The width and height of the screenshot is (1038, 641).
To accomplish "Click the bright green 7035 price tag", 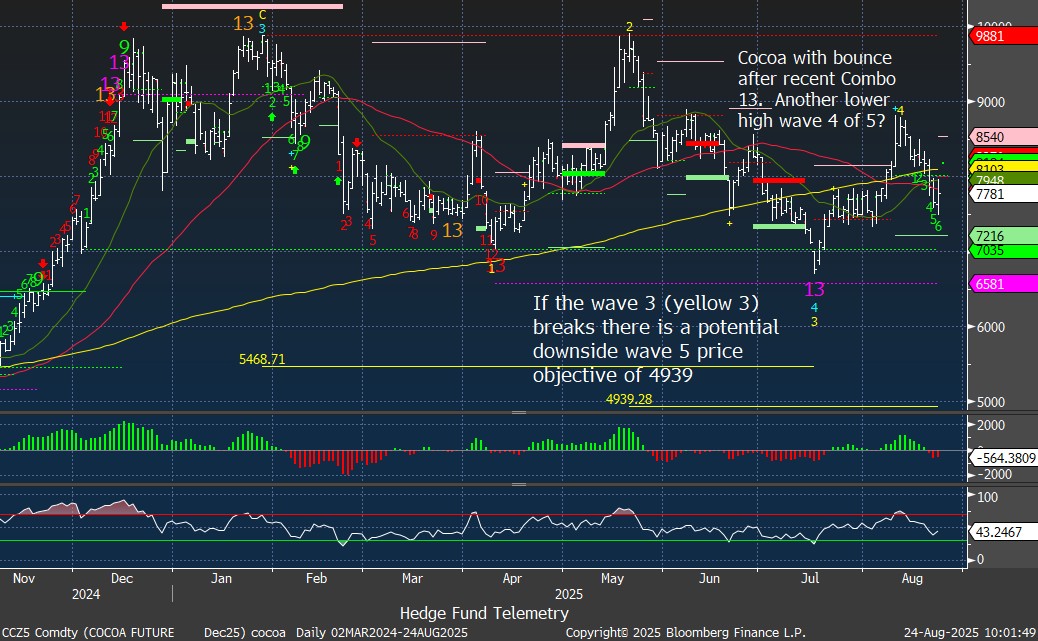I will [1002, 250].
